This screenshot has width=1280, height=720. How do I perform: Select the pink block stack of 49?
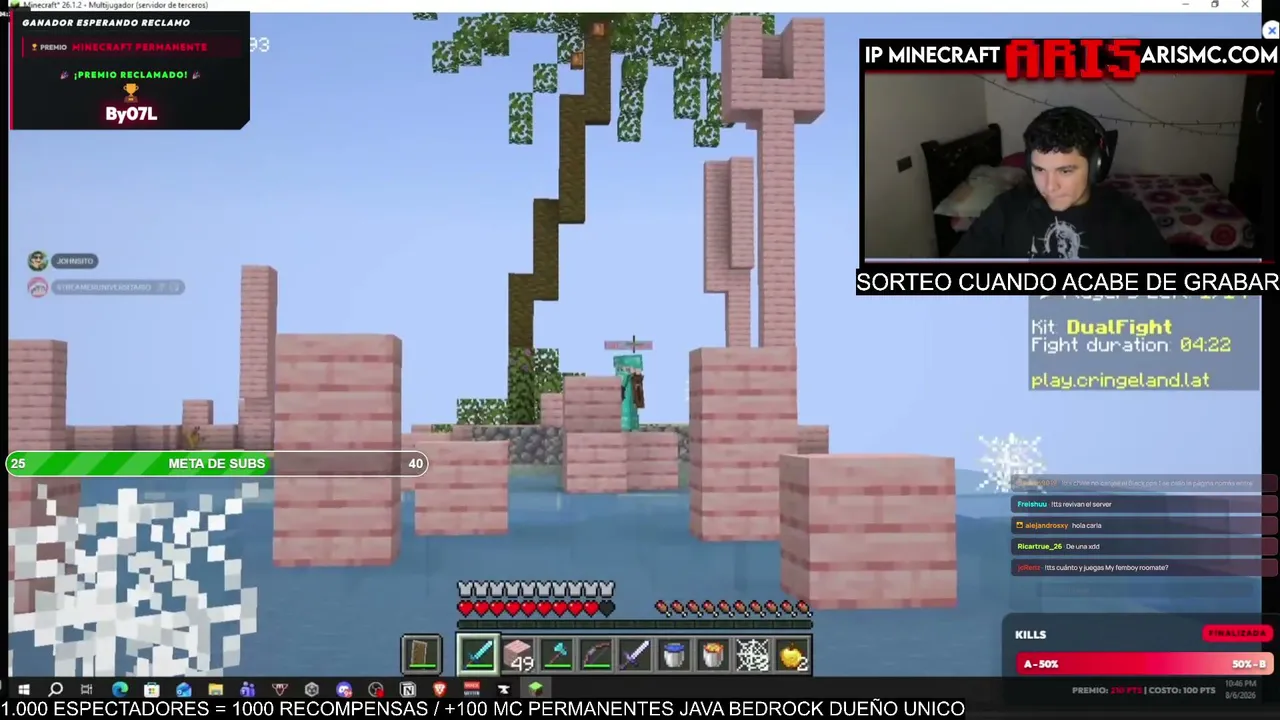518,655
